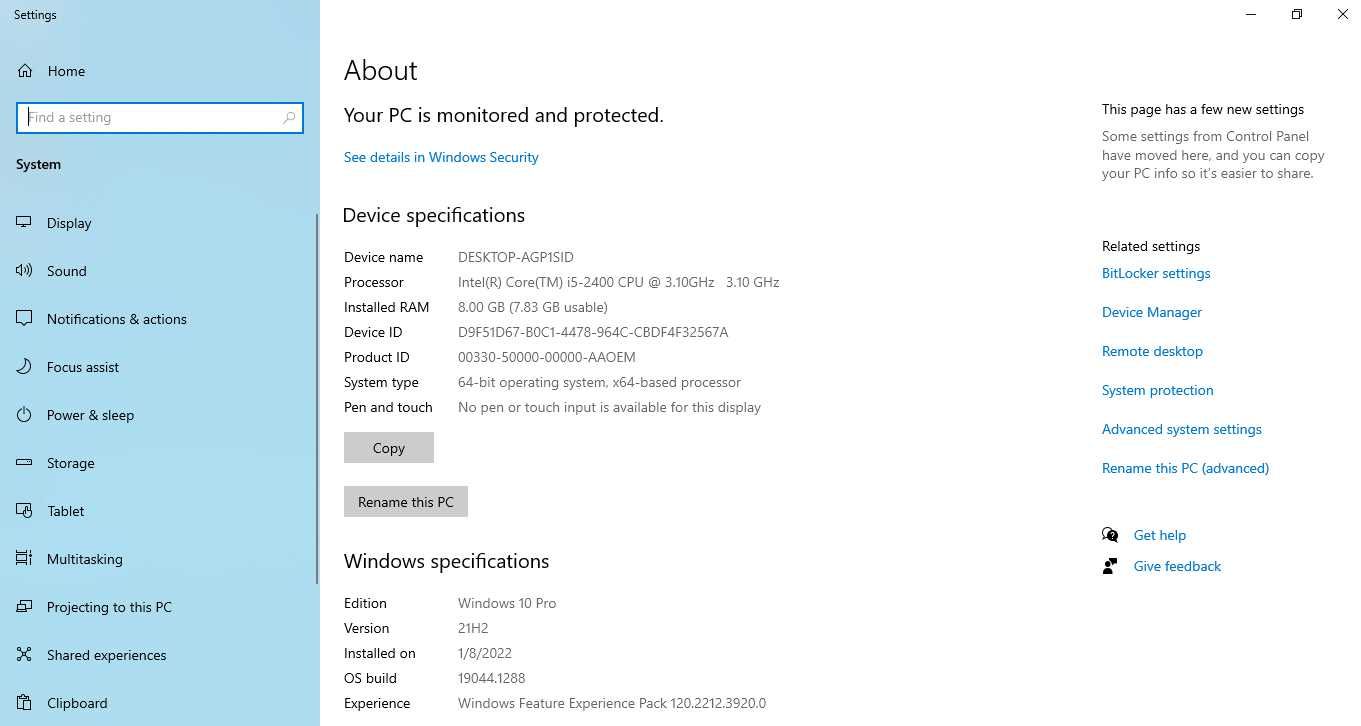Click the search magnifier icon
This screenshot has height=726, width=1361.
click(289, 118)
